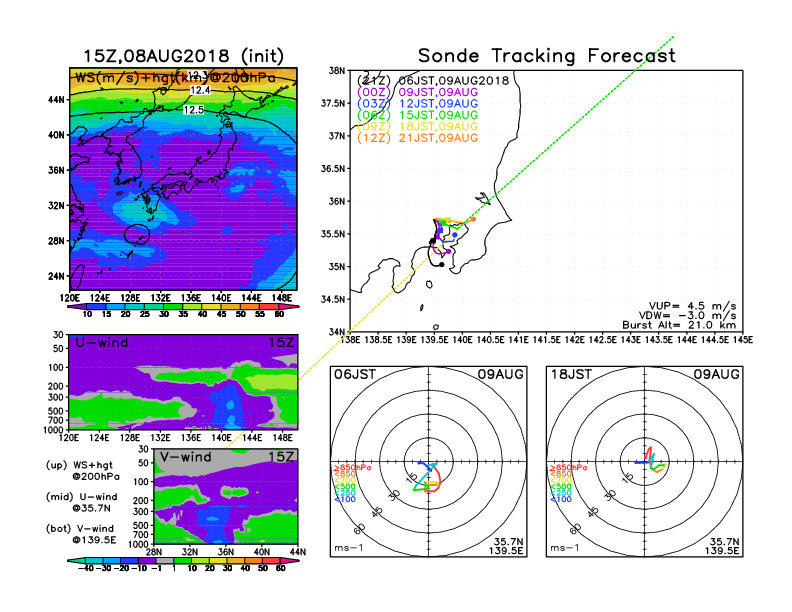792x612 pixels.
Task: Click the "(bot) V-wind @139.5E" description
Action: click(81, 534)
